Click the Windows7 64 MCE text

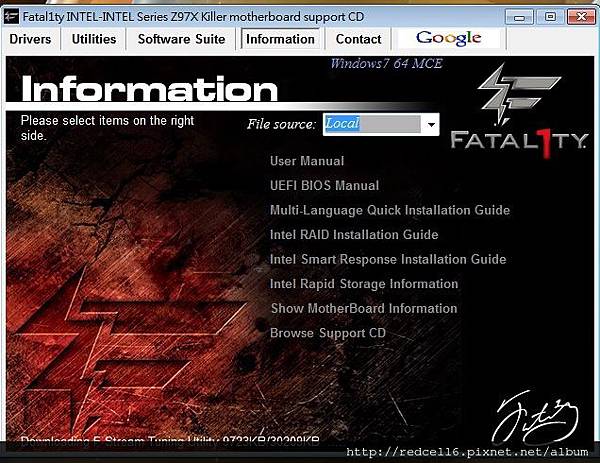[x=386, y=64]
